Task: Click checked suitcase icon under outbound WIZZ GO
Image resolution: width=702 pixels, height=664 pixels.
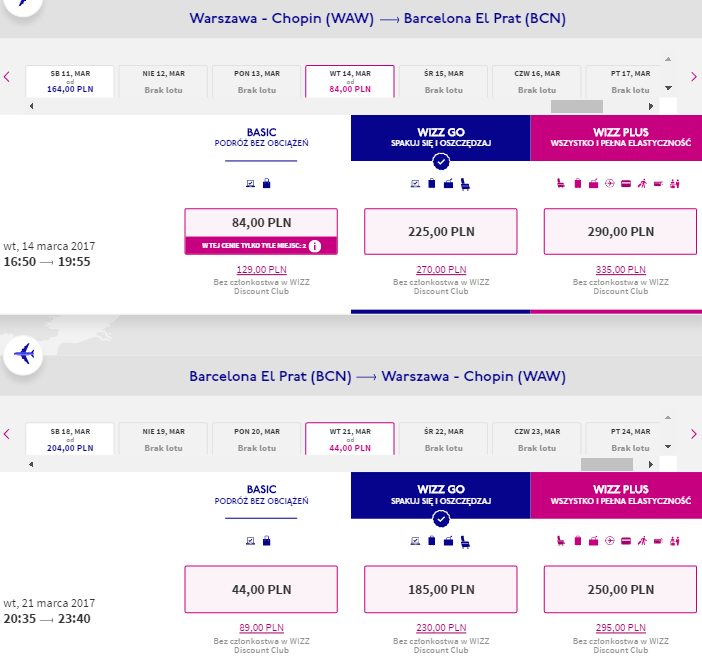Action: pos(432,183)
